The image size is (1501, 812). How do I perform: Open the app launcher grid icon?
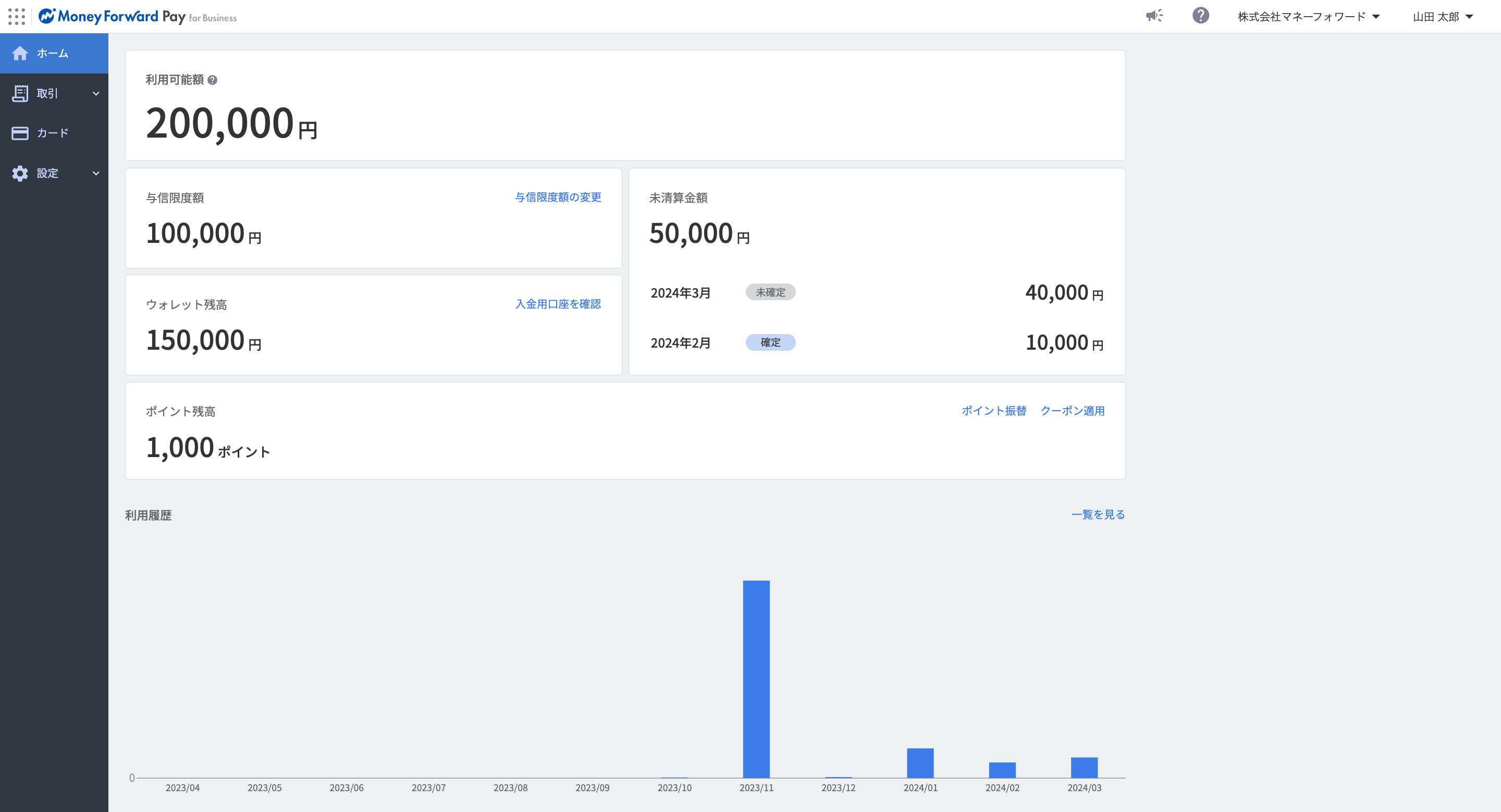click(16, 16)
